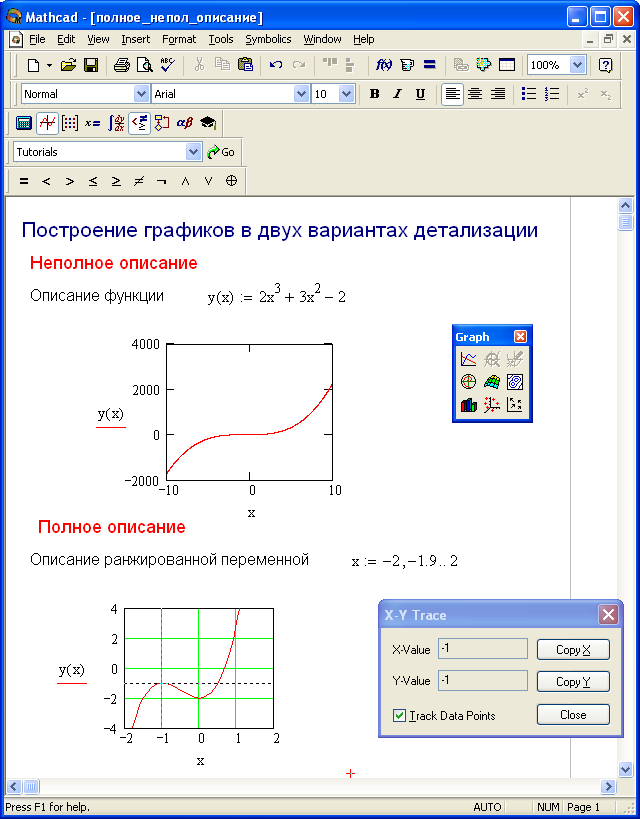The width and height of the screenshot is (640, 819).
Task: Open the Window menu
Action: (x=322, y=39)
